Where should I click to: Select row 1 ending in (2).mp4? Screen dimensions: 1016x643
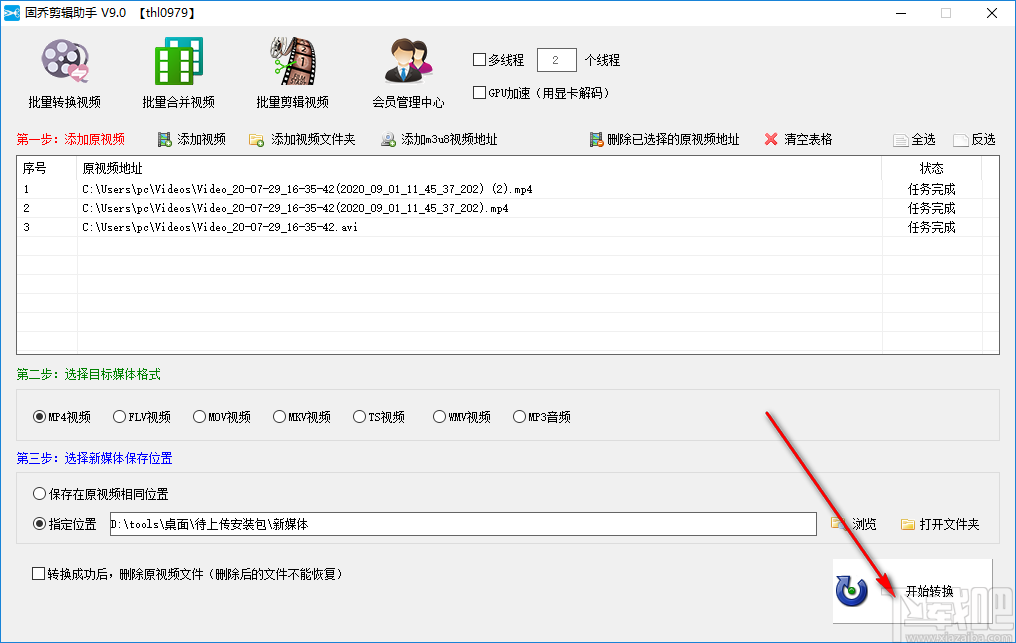click(x=507, y=189)
